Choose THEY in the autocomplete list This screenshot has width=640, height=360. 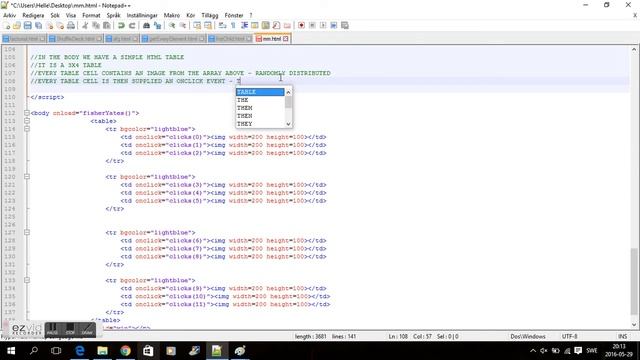[x=260, y=124]
